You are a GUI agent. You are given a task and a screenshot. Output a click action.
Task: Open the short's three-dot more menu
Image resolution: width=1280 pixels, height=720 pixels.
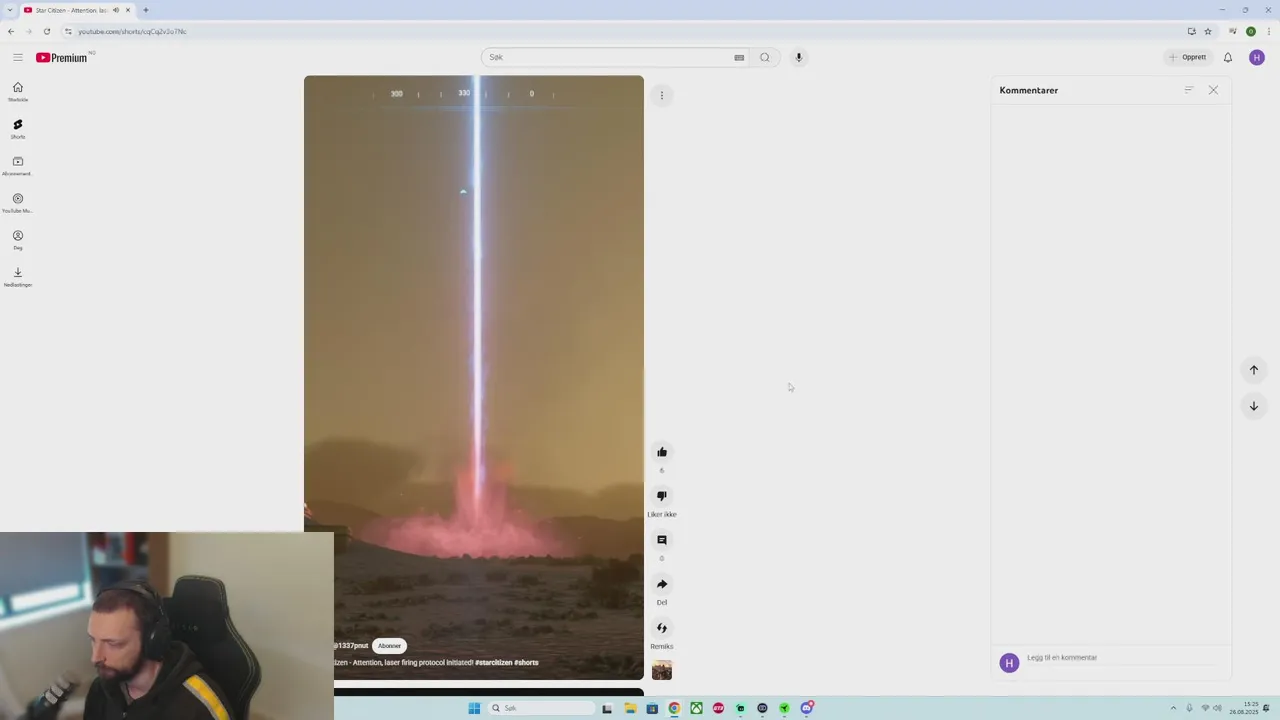click(661, 95)
